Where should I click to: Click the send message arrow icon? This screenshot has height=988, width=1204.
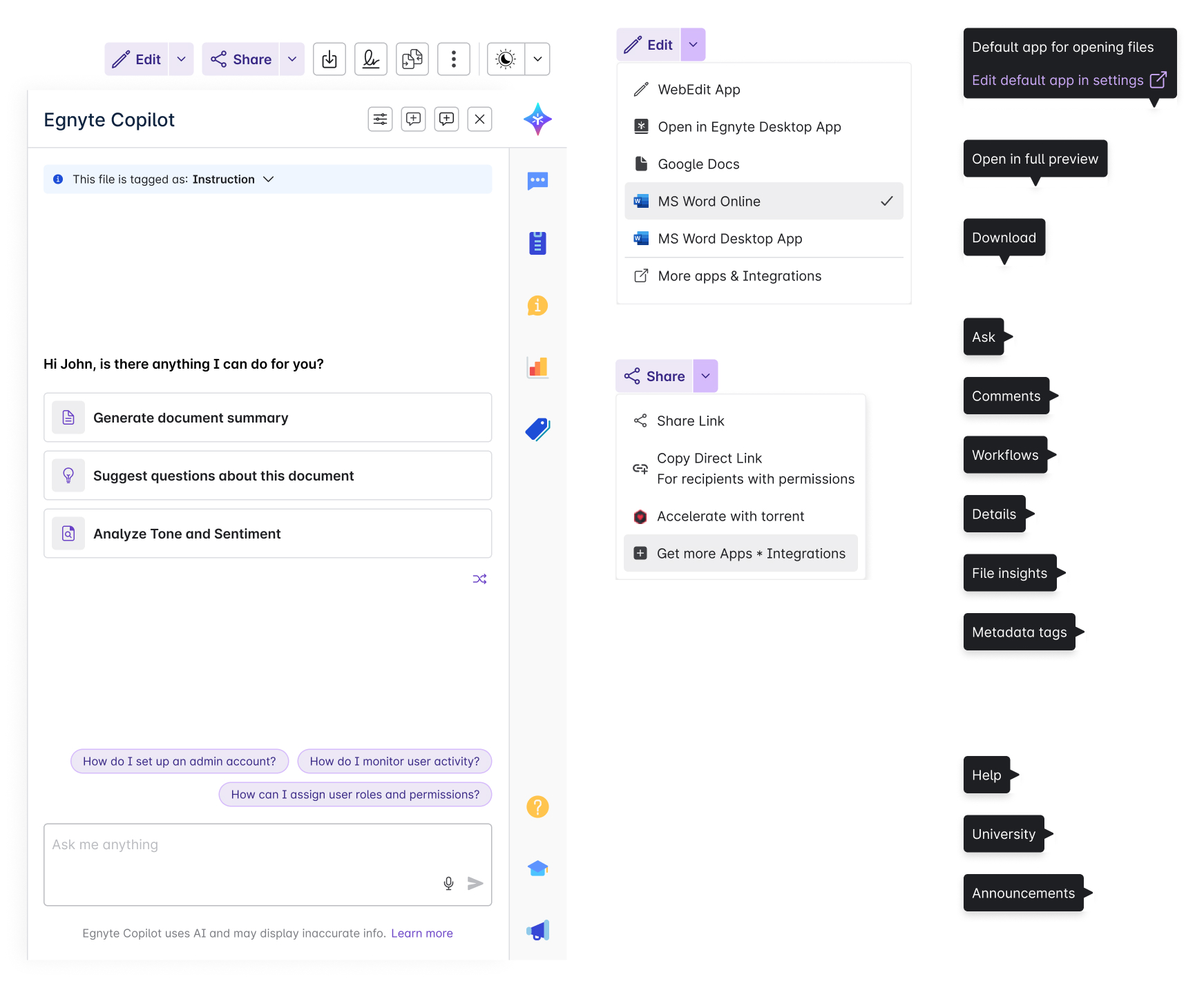(x=475, y=883)
